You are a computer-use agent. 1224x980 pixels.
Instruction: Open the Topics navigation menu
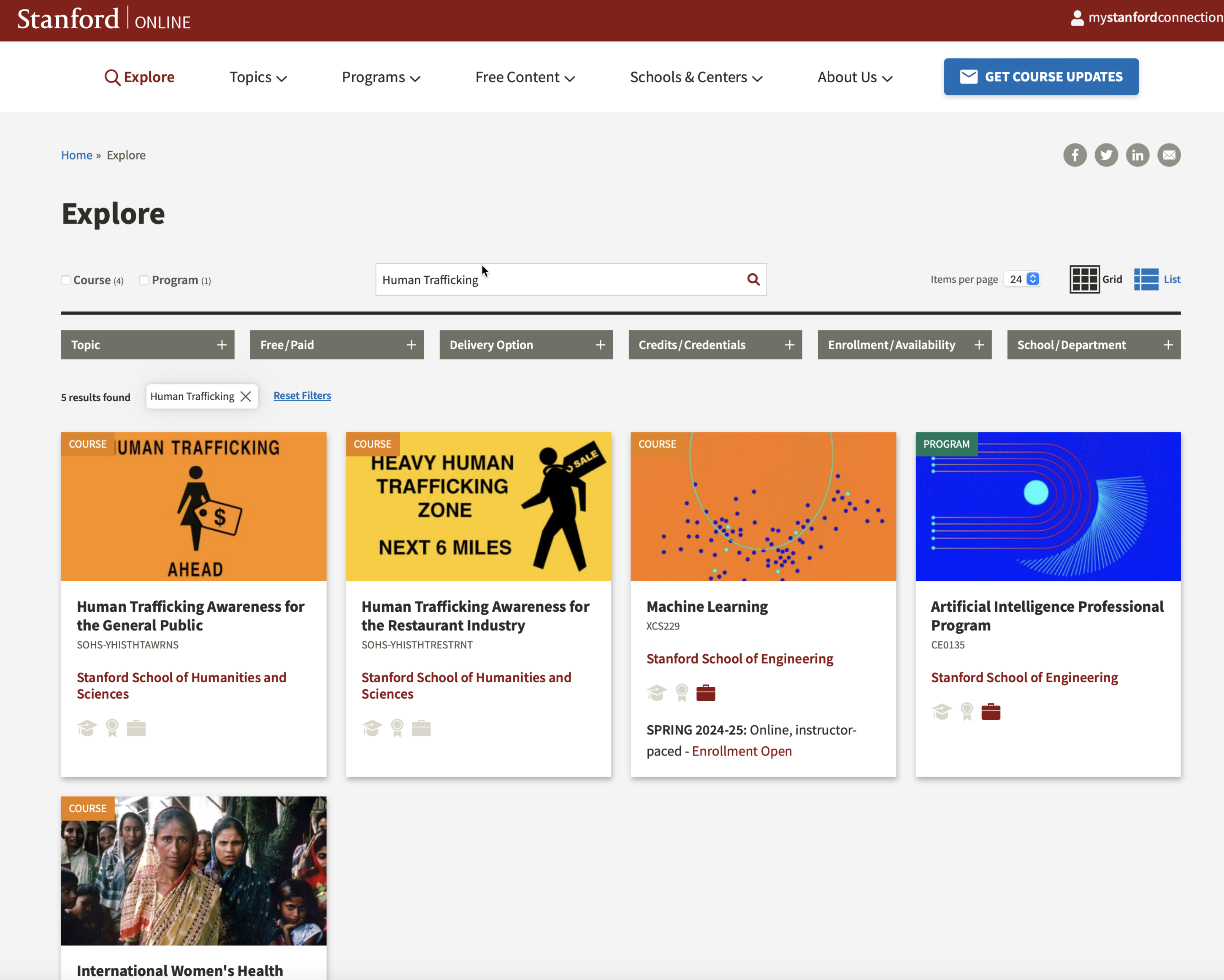pyautogui.click(x=258, y=77)
